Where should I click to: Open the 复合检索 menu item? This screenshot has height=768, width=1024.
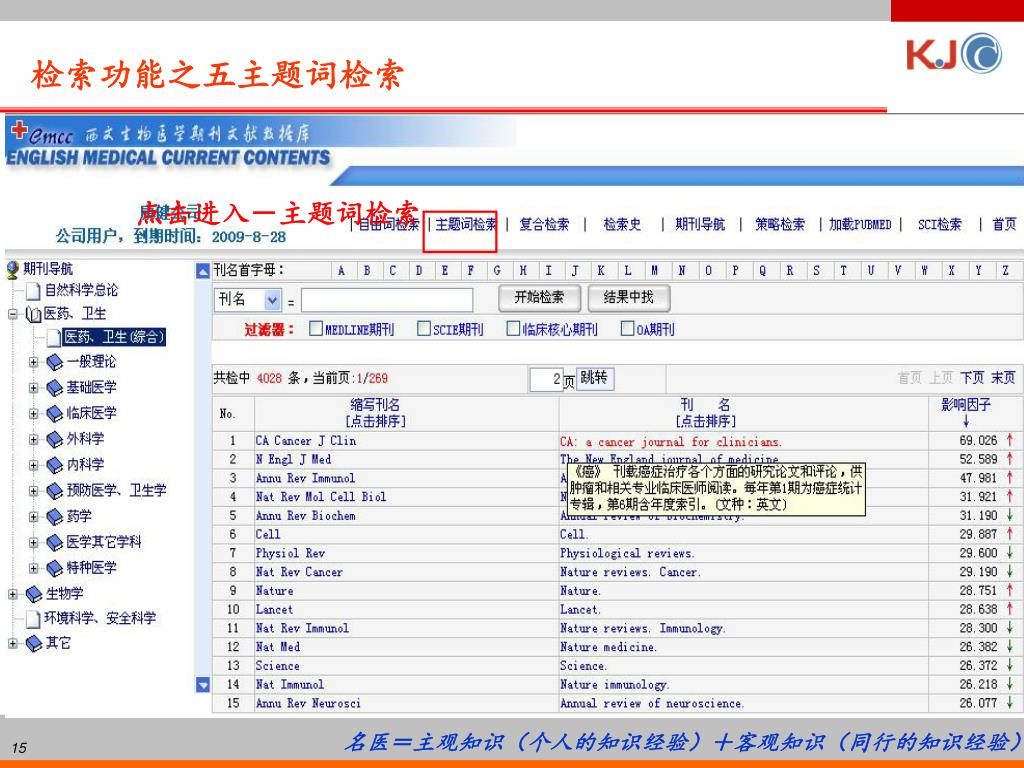[x=544, y=225]
